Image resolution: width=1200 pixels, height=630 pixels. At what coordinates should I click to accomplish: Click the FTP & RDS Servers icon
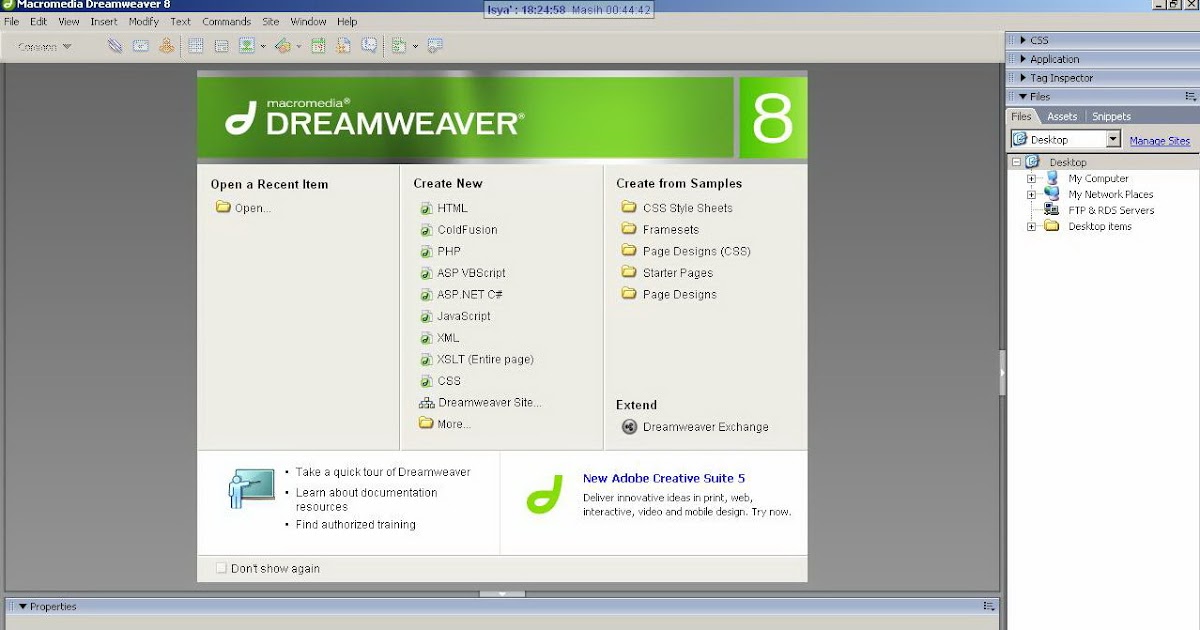[1052, 210]
